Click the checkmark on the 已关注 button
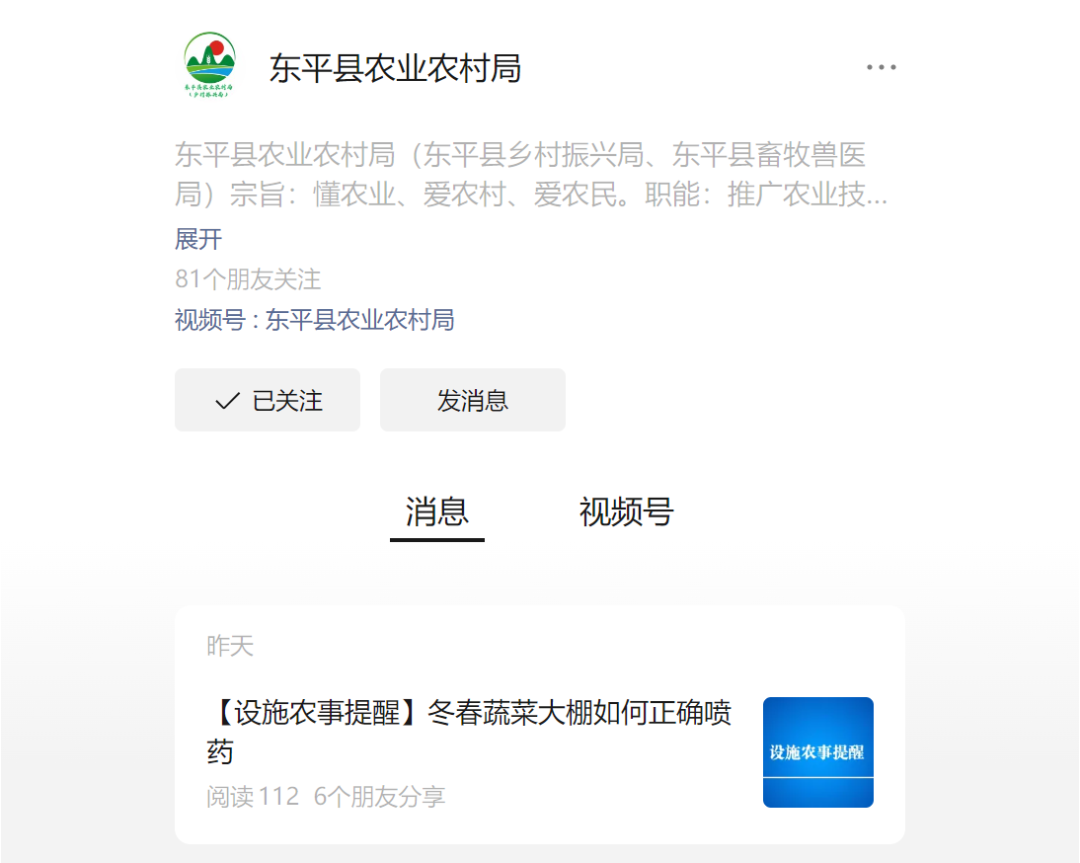1080x863 pixels. (227, 400)
